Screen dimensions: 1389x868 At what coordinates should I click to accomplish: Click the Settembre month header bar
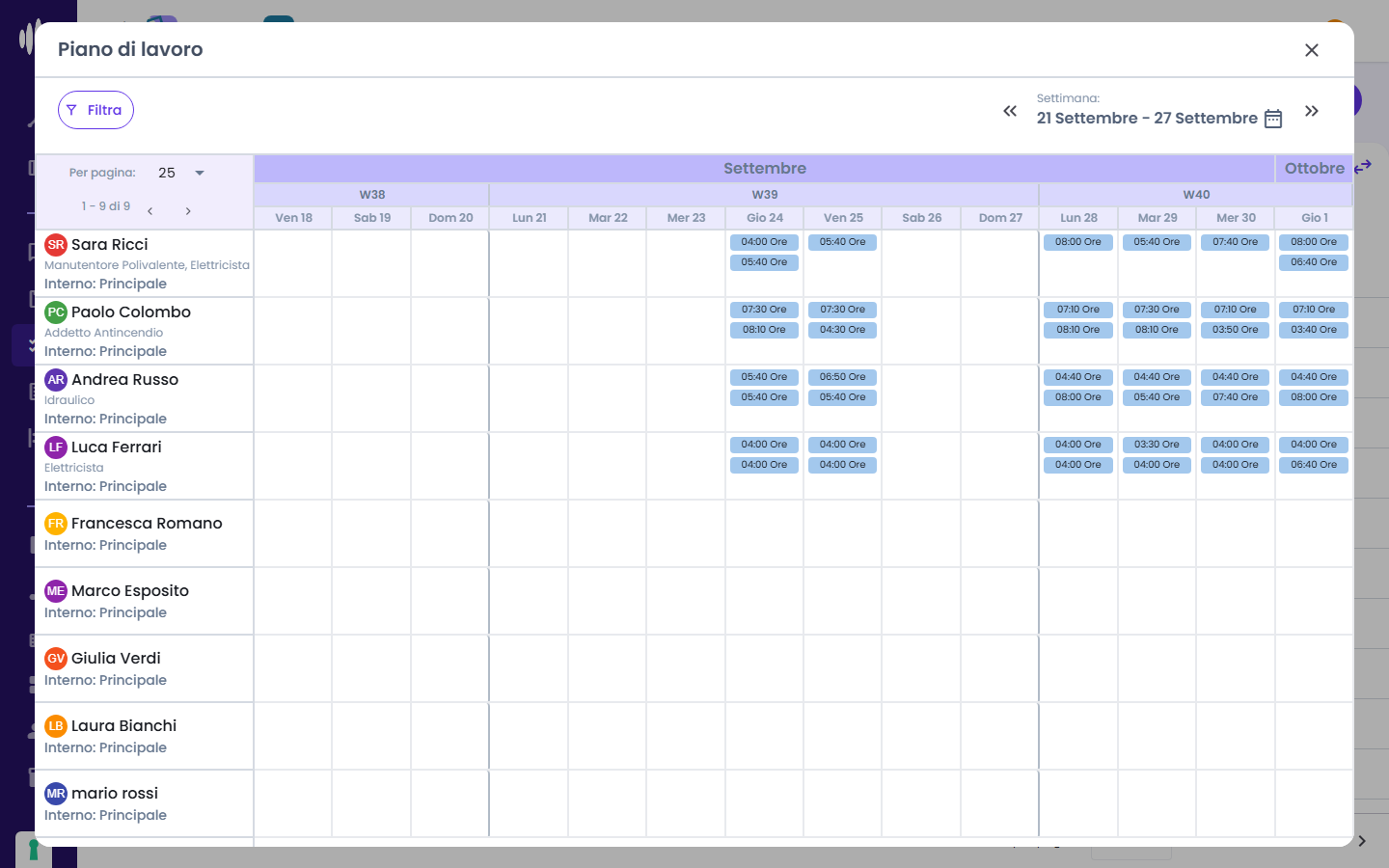(764, 169)
